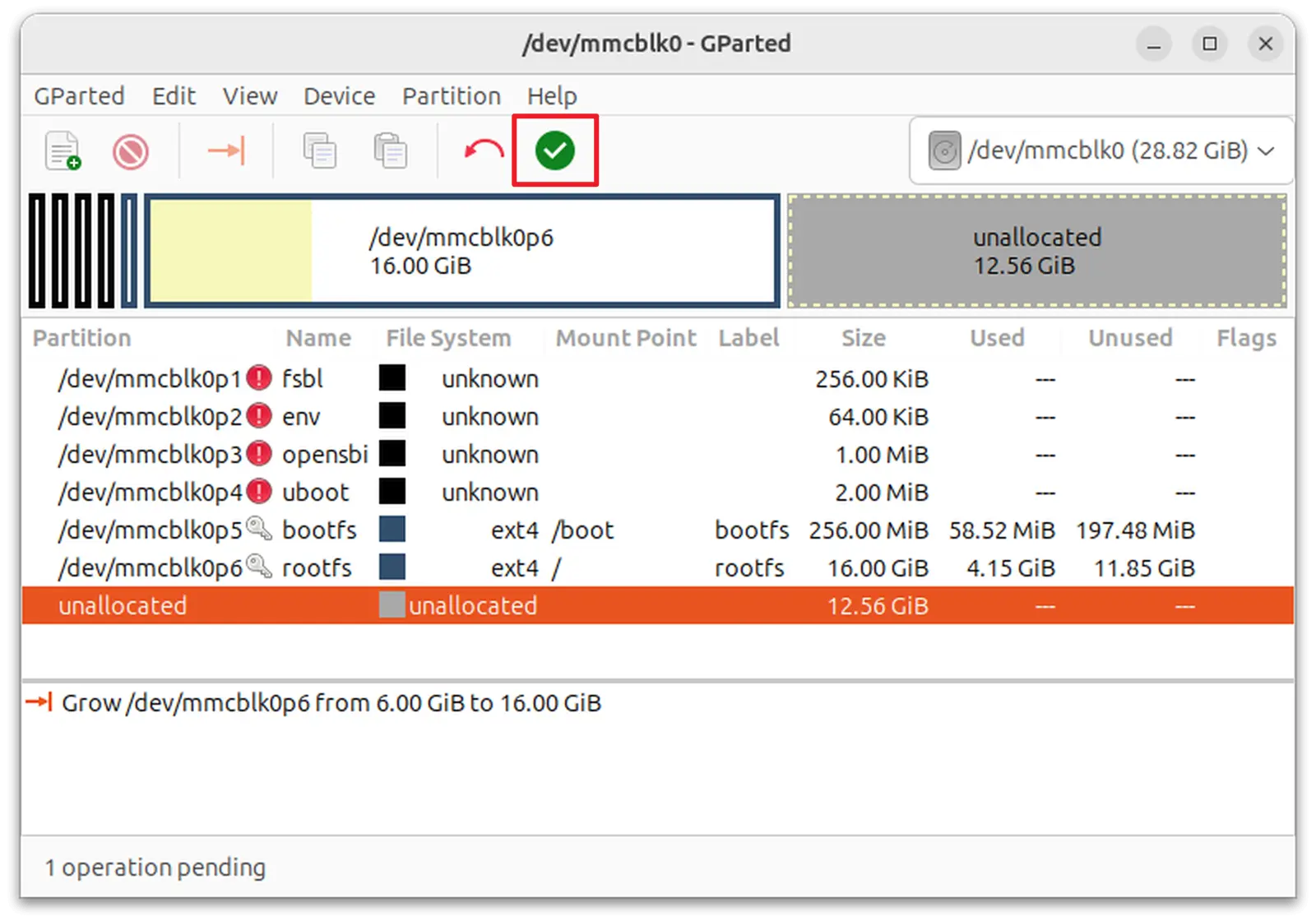Sort by the File System column header
Image resolution: width=1316 pixels, height=921 pixels.
coord(448,338)
